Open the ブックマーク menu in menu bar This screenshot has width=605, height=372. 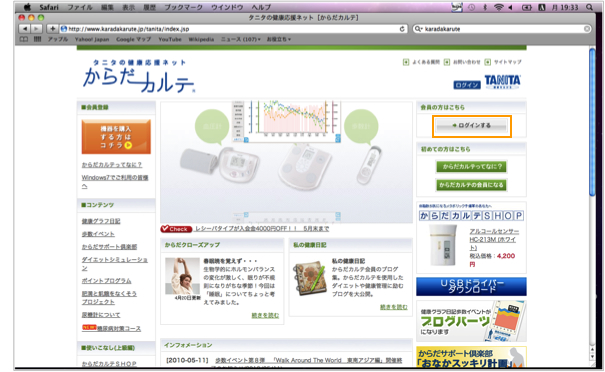coord(184,7)
